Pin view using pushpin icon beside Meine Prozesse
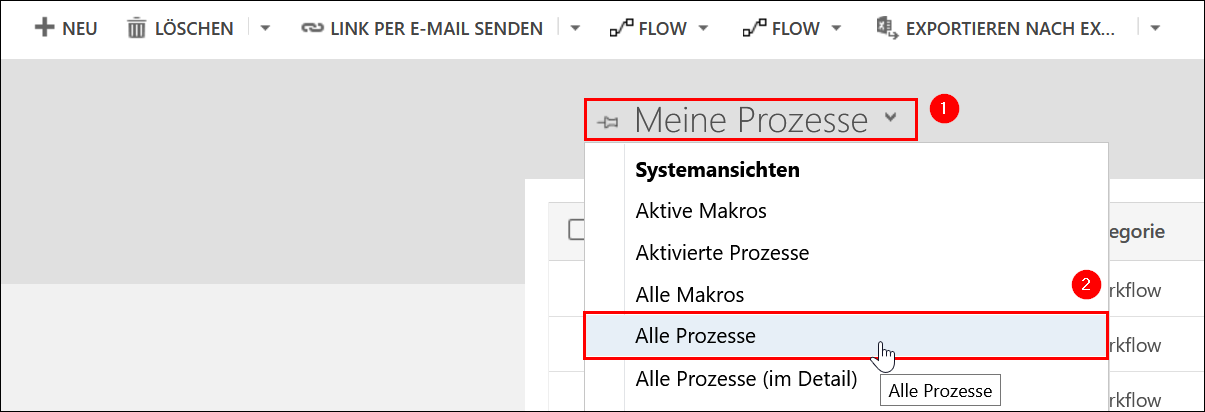 607,123
